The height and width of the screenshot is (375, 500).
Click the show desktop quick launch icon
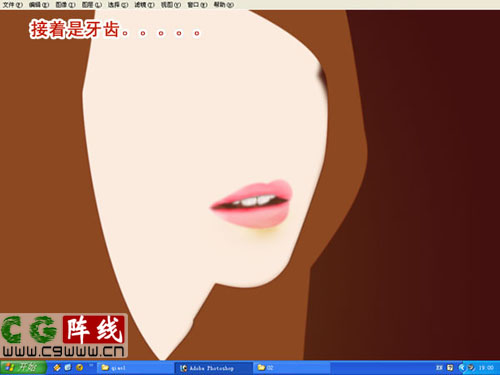coord(68,367)
